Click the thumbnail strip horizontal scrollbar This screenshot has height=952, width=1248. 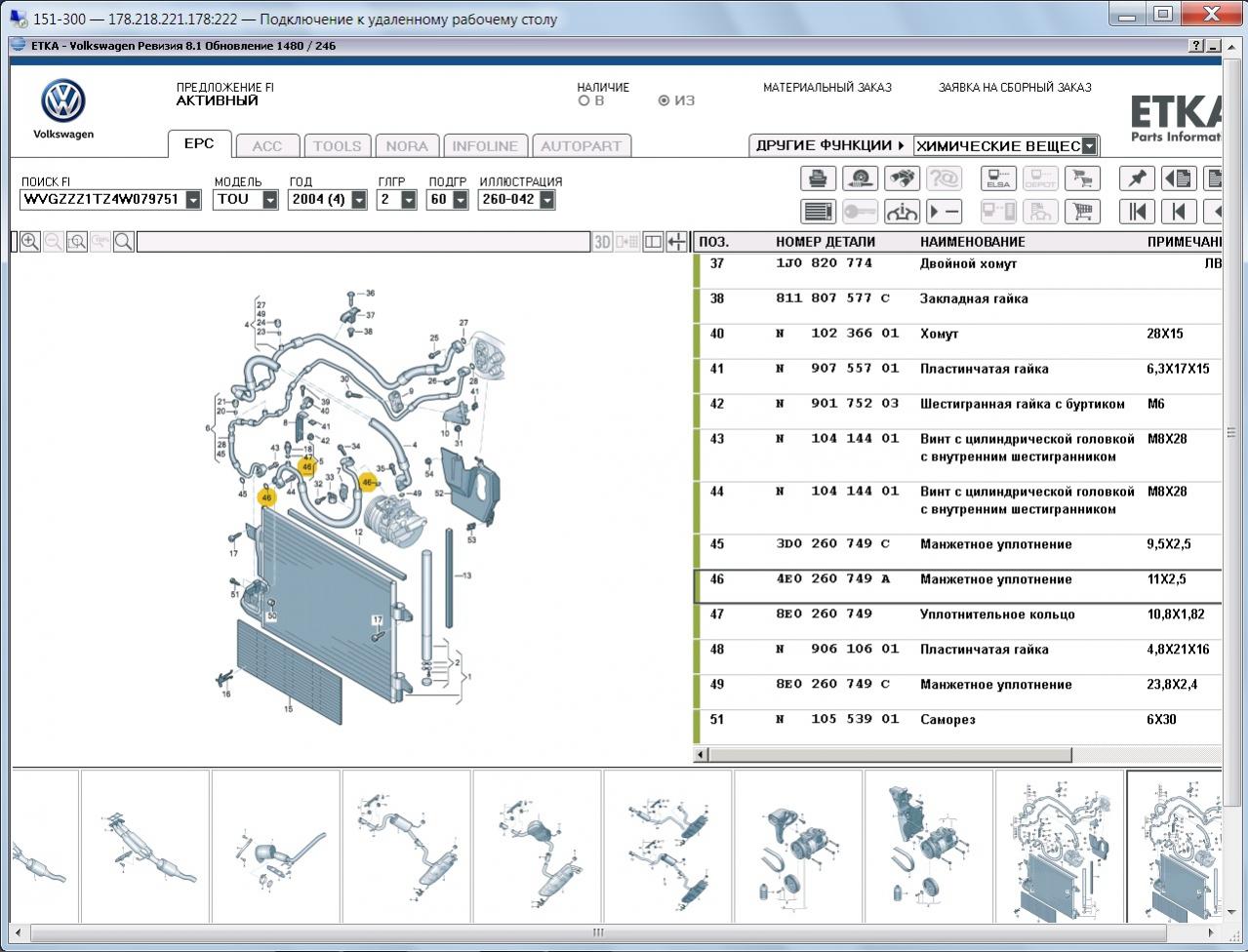pos(597,932)
